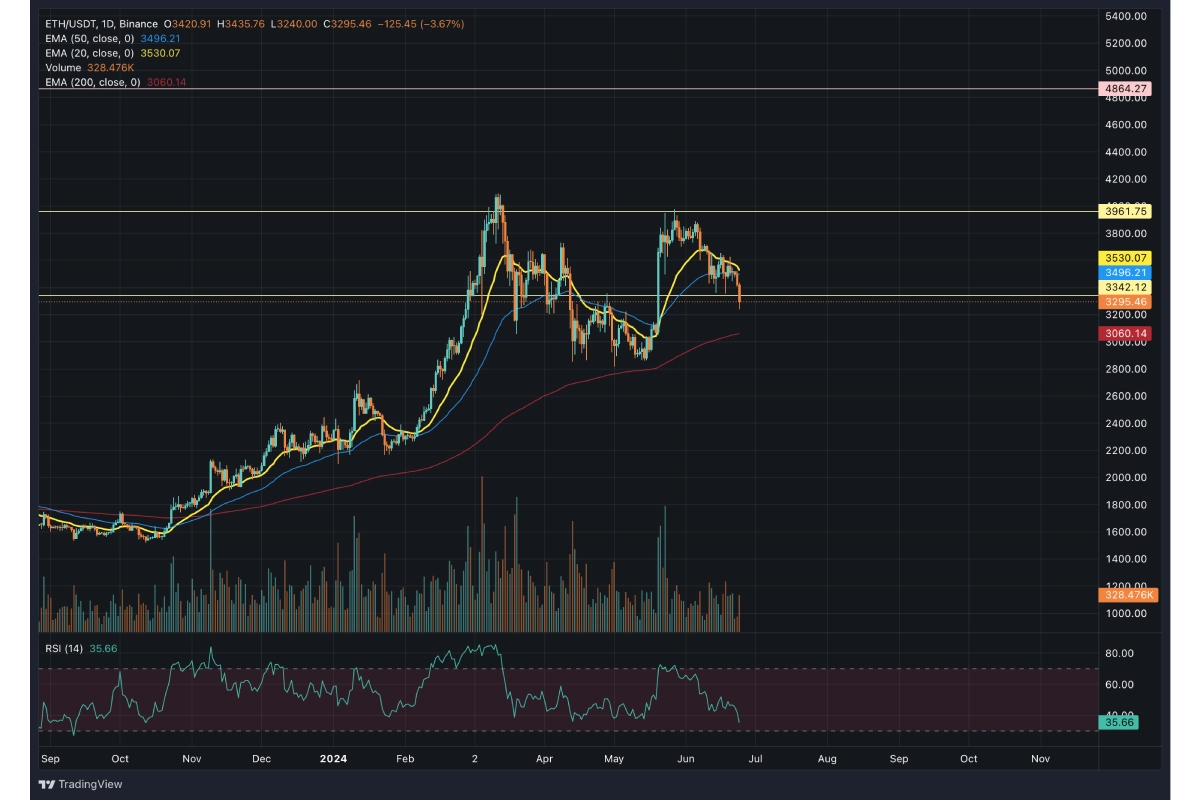Screen dimensions: 1200x800
Task: Click the yellow 3961.75 price axis label
Action: 1126,211
